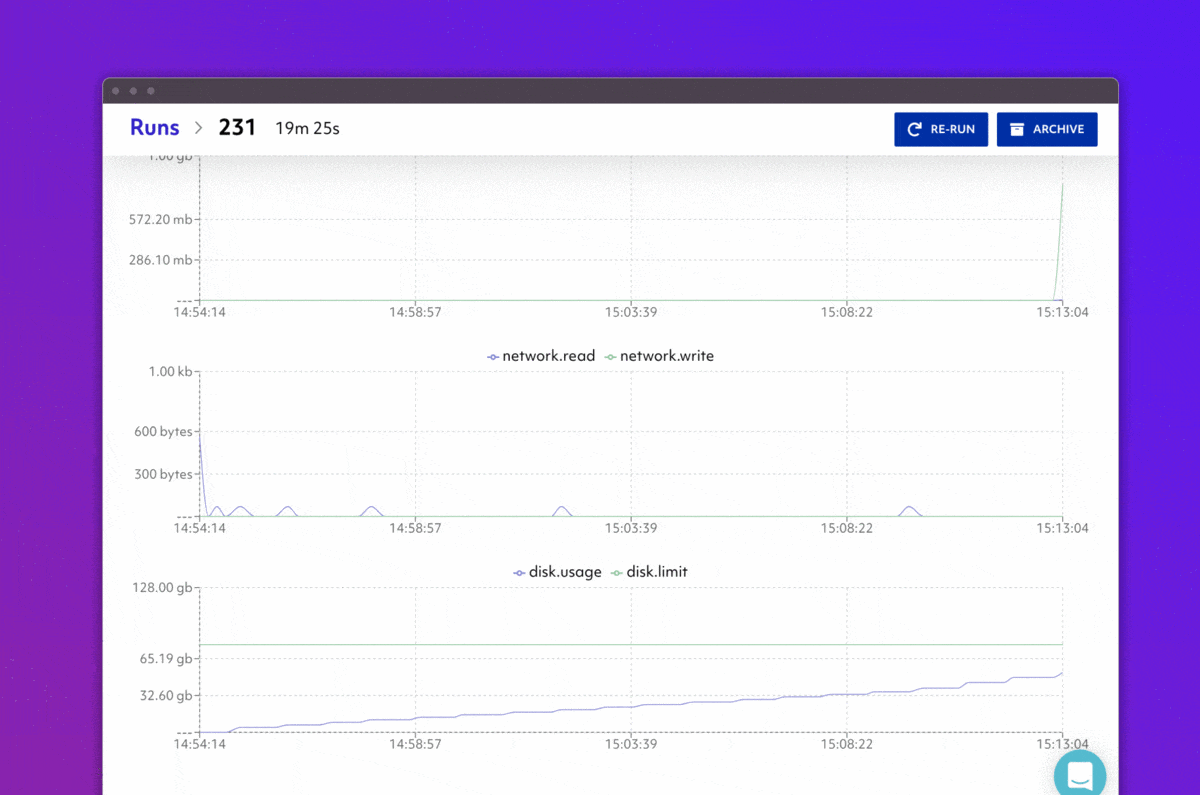Click the 572.20 mb axis label
This screenshot has height=795, width=1200.
pyautogui.click(x=160, y=219)
